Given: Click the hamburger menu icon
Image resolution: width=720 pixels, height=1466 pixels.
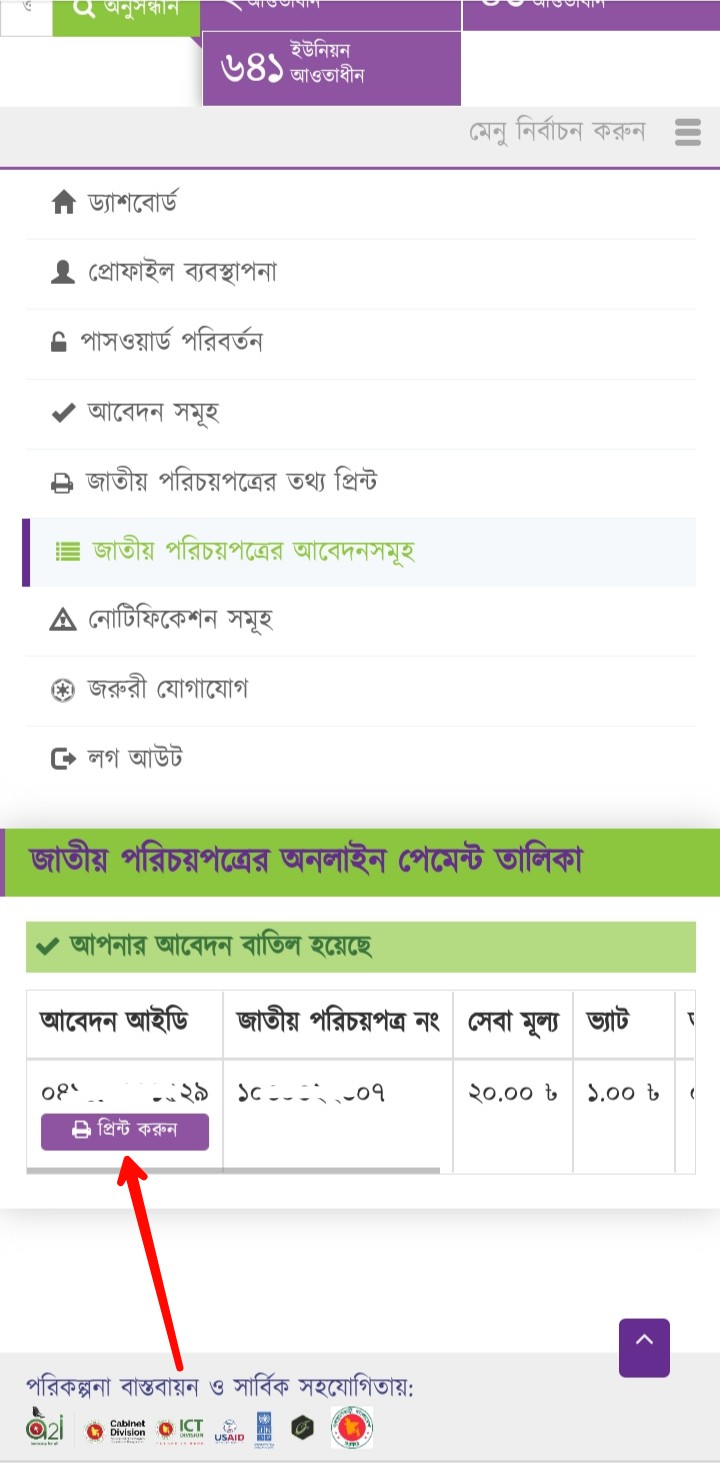Looking at the screenshot, I should [687, 132].
